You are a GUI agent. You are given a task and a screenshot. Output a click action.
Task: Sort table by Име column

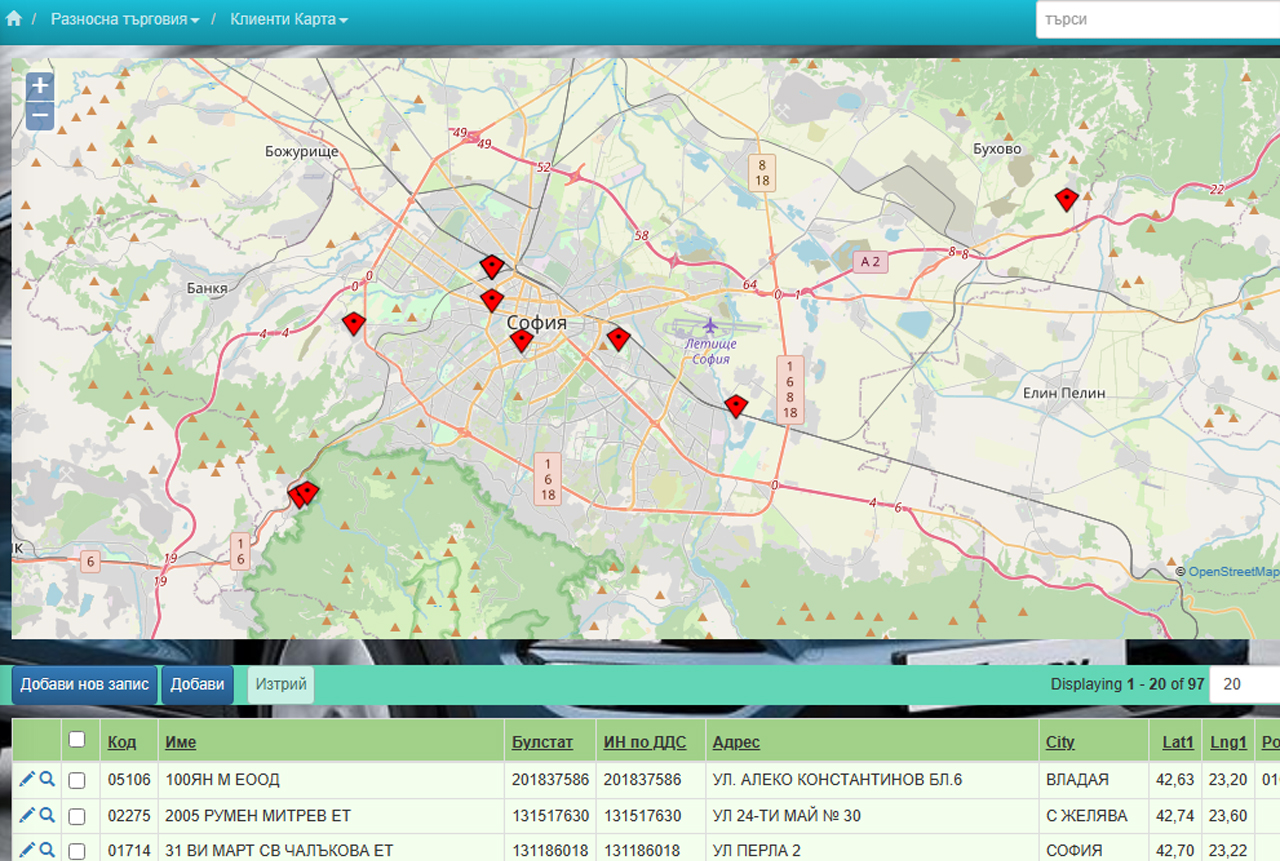[x=181, y=742]
